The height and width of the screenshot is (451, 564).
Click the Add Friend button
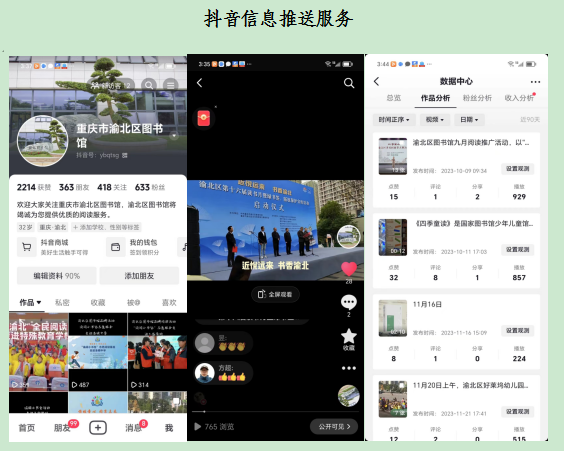point(139,276)
